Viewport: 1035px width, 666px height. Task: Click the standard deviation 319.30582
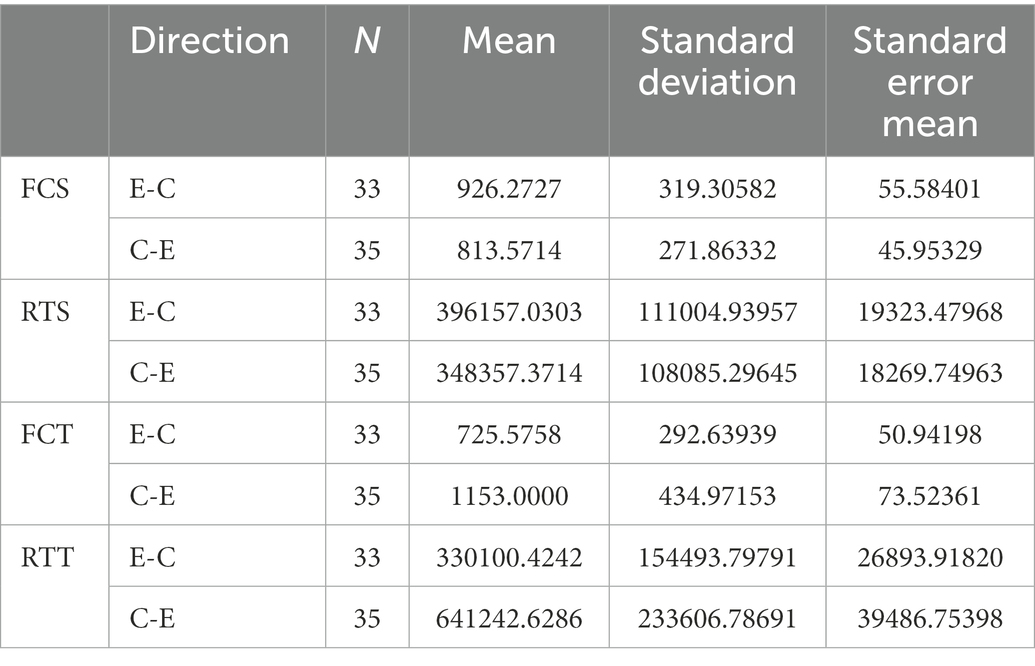point(718,189)
